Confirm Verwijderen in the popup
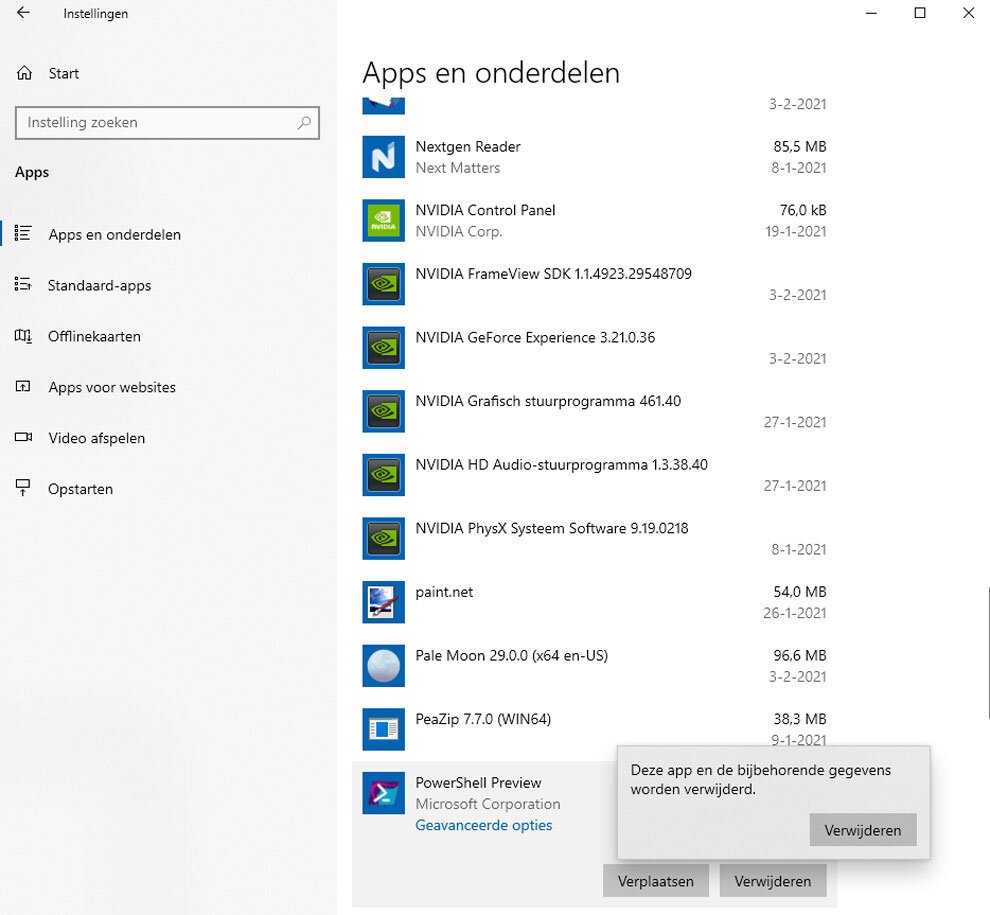990x915 pixels. point(863,830)
